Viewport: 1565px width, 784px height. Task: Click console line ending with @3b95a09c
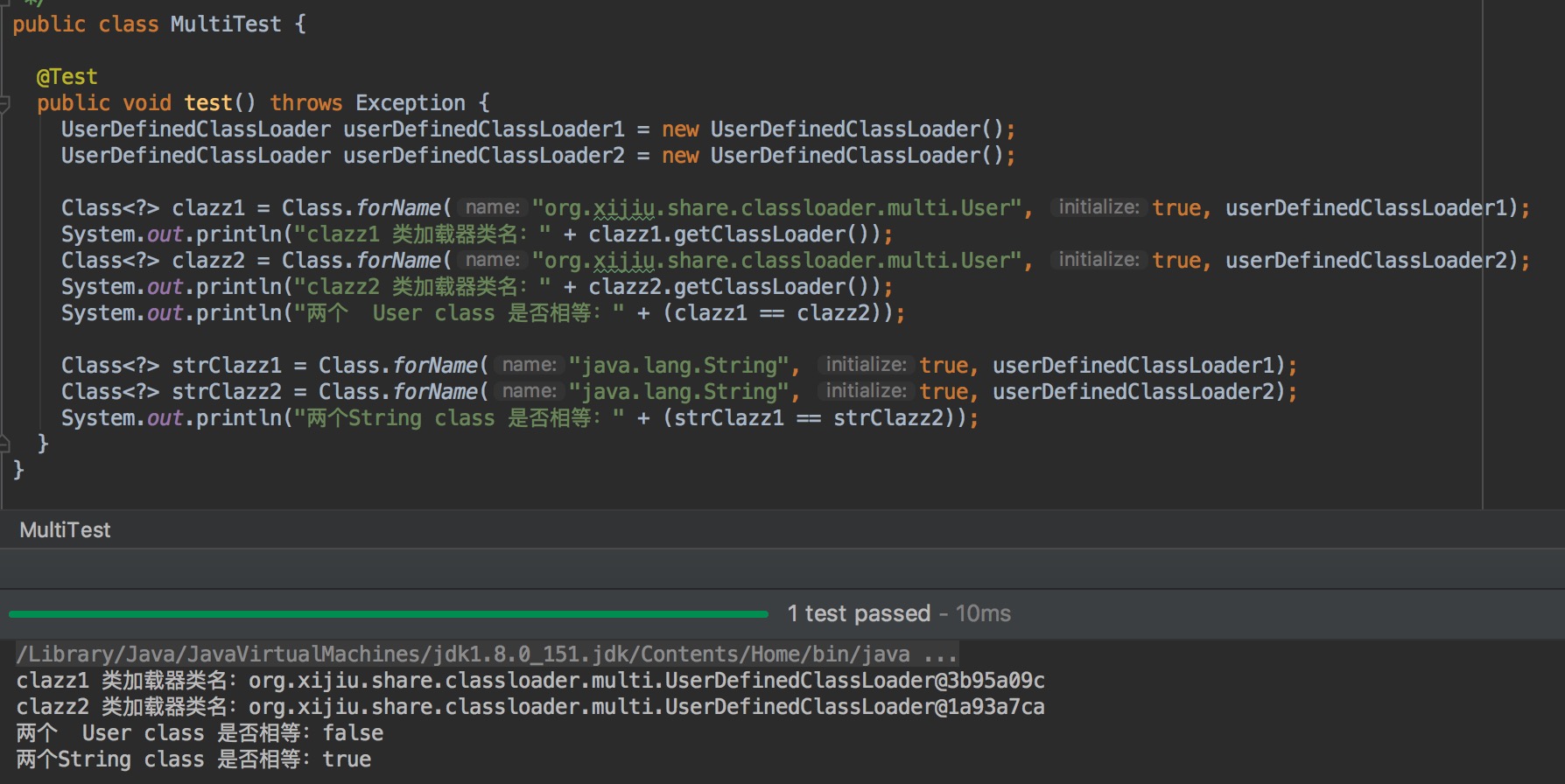pos(530,680)
